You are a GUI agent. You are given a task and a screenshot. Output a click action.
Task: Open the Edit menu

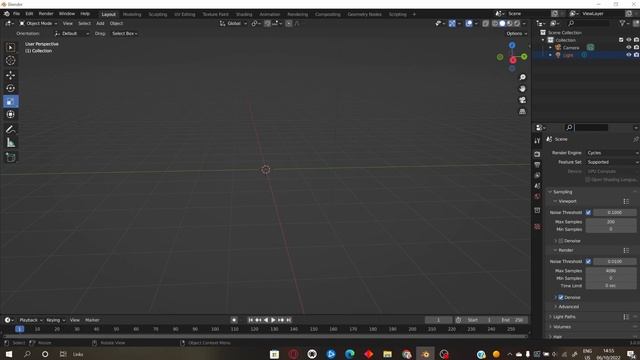coord(29,14)
